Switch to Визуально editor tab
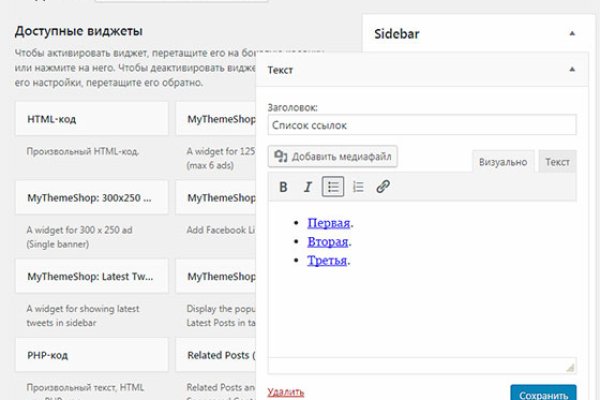Image resolution: width=600 pixels, height=400 pixels. (x=503, y=161)
